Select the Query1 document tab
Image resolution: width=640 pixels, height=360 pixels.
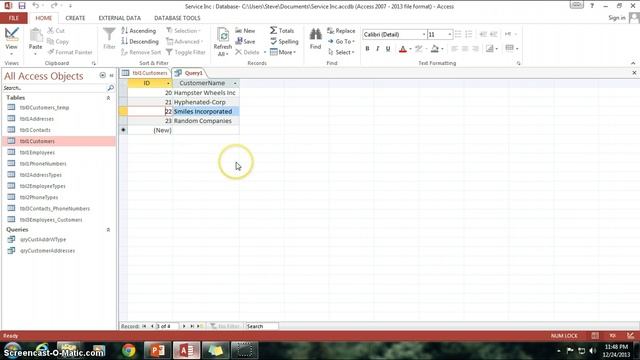click(189, 73)
